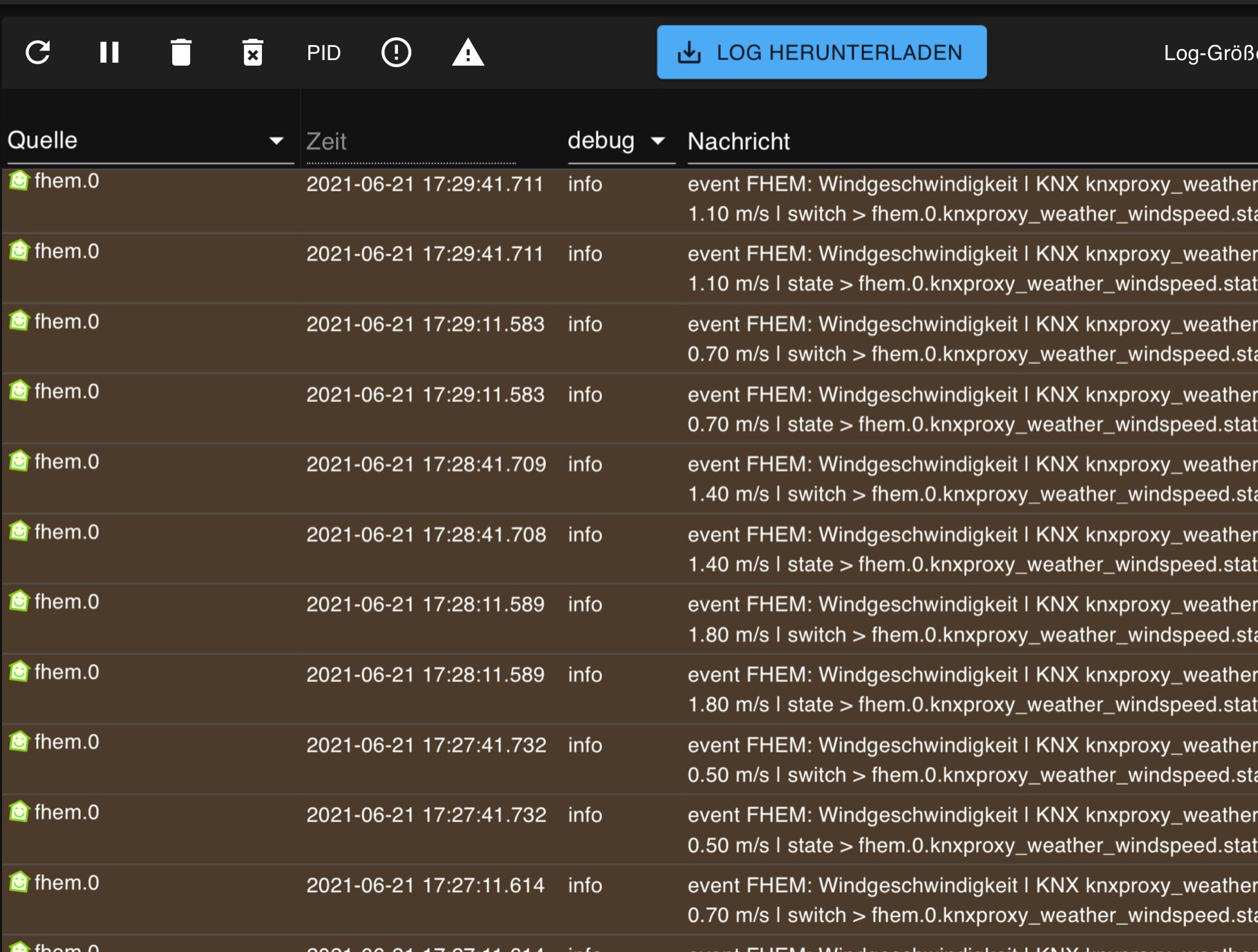Viewport: 1258px width, 952px height.
Task: Click the Nachricht message filter field
Action: (973, 142)
